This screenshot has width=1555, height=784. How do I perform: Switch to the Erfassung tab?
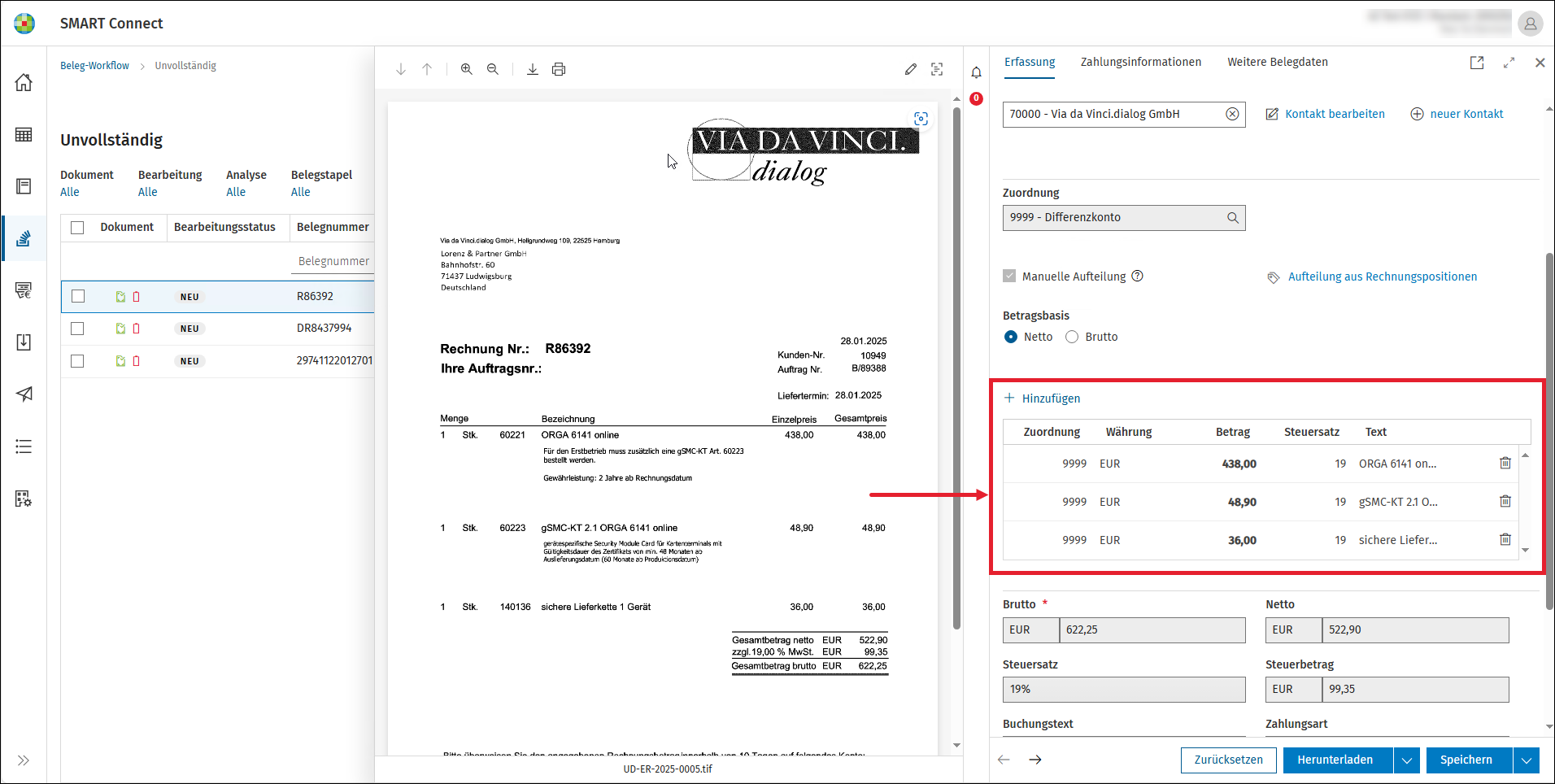tap(1030, 62)
